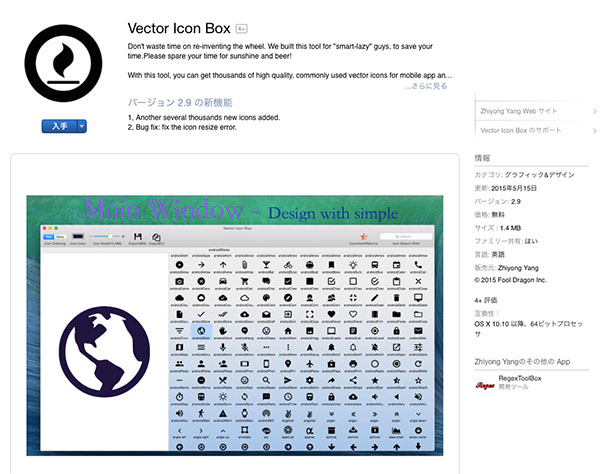Select the walking person icon
This screenshot has width=600, height=474.
pos(201,413)
